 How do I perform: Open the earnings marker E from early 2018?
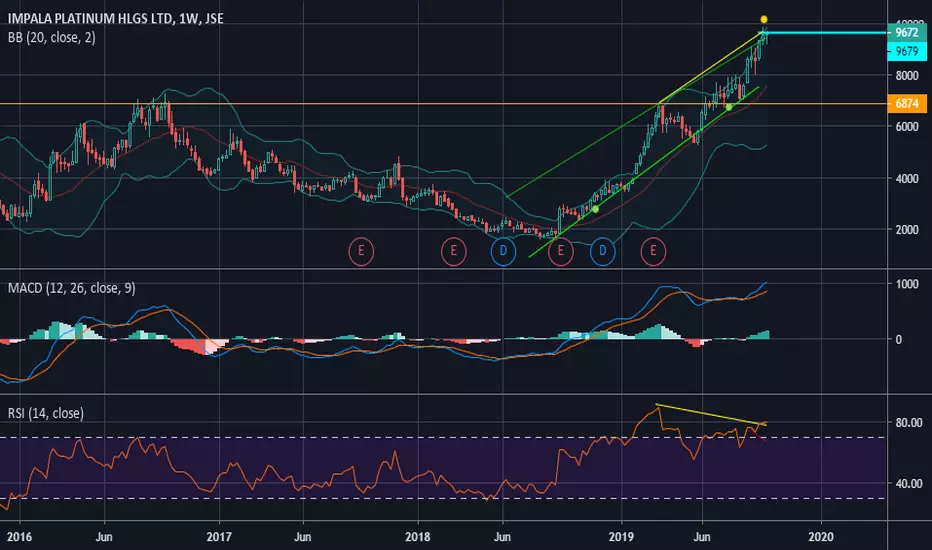[454, 251]
